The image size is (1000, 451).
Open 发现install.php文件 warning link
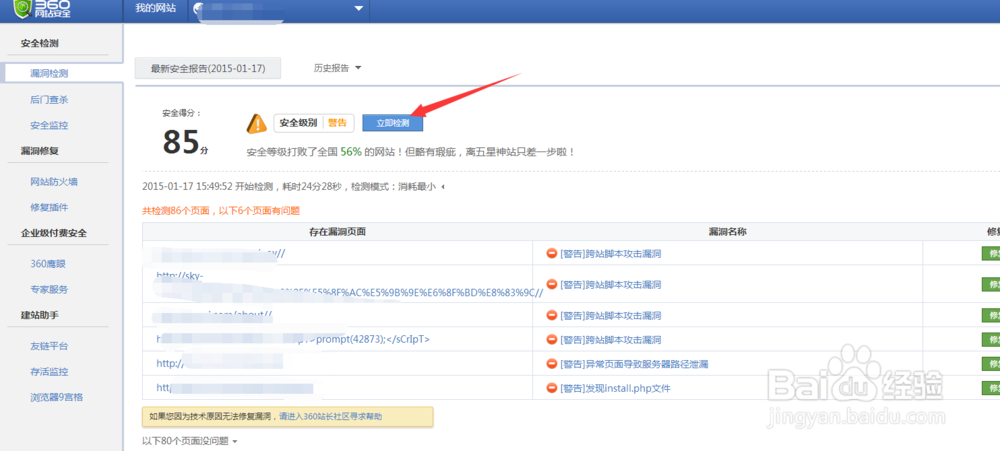pos(615,388)
